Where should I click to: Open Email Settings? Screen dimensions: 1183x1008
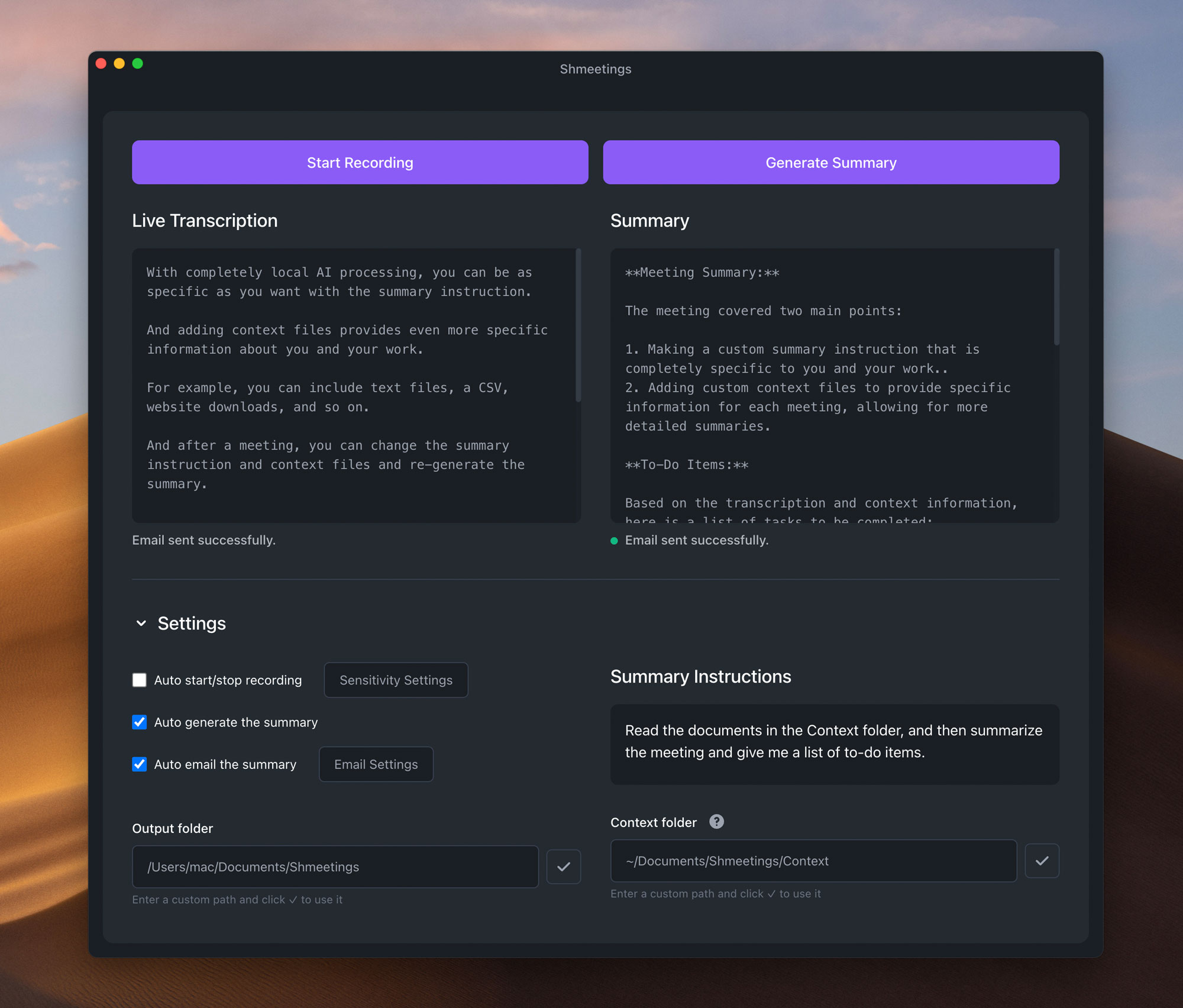pyautogui.click(x=376, y=764)
